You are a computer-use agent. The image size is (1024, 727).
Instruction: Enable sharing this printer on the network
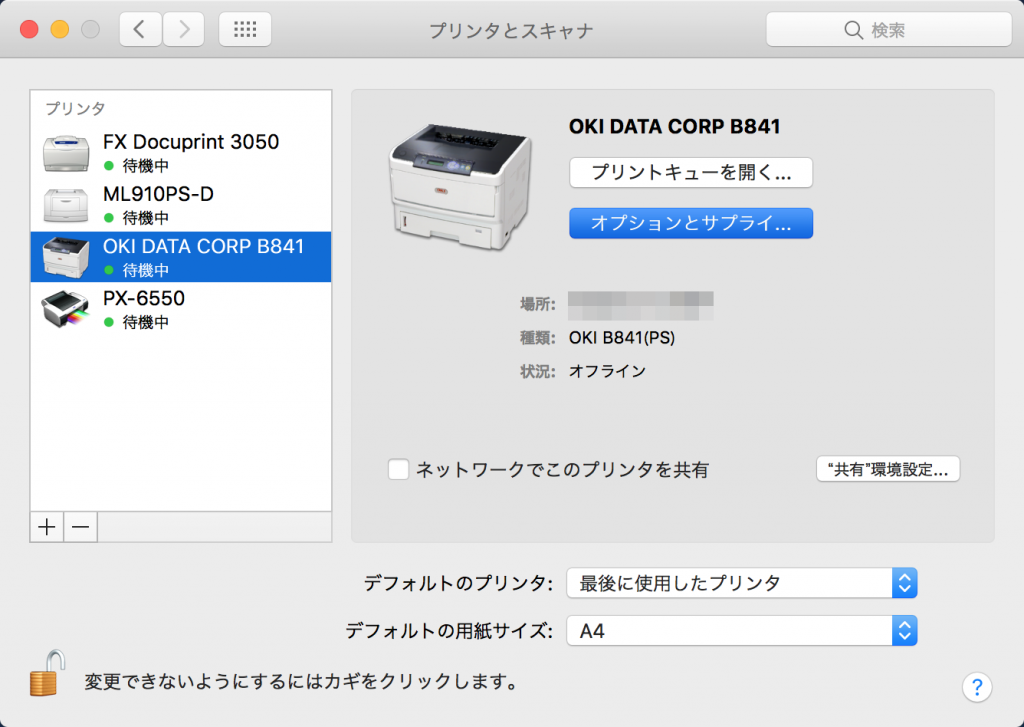click(x=399, y=469)
